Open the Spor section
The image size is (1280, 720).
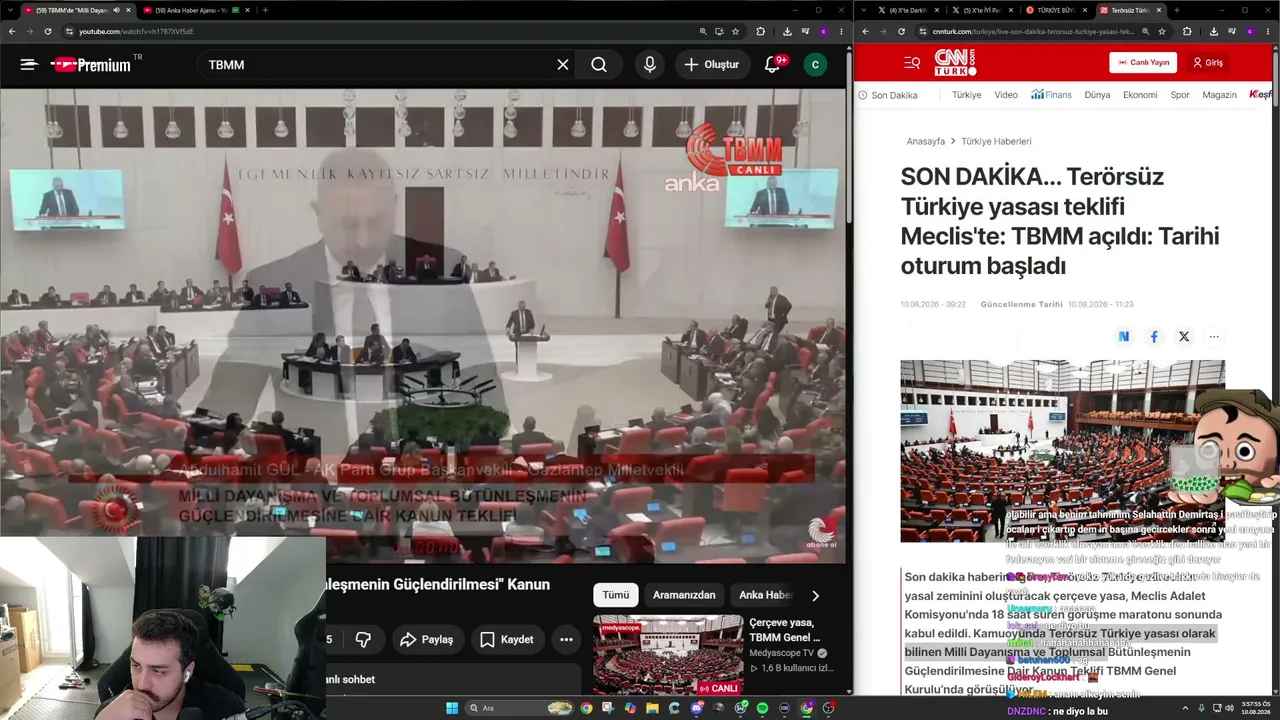coord(1180,95)
